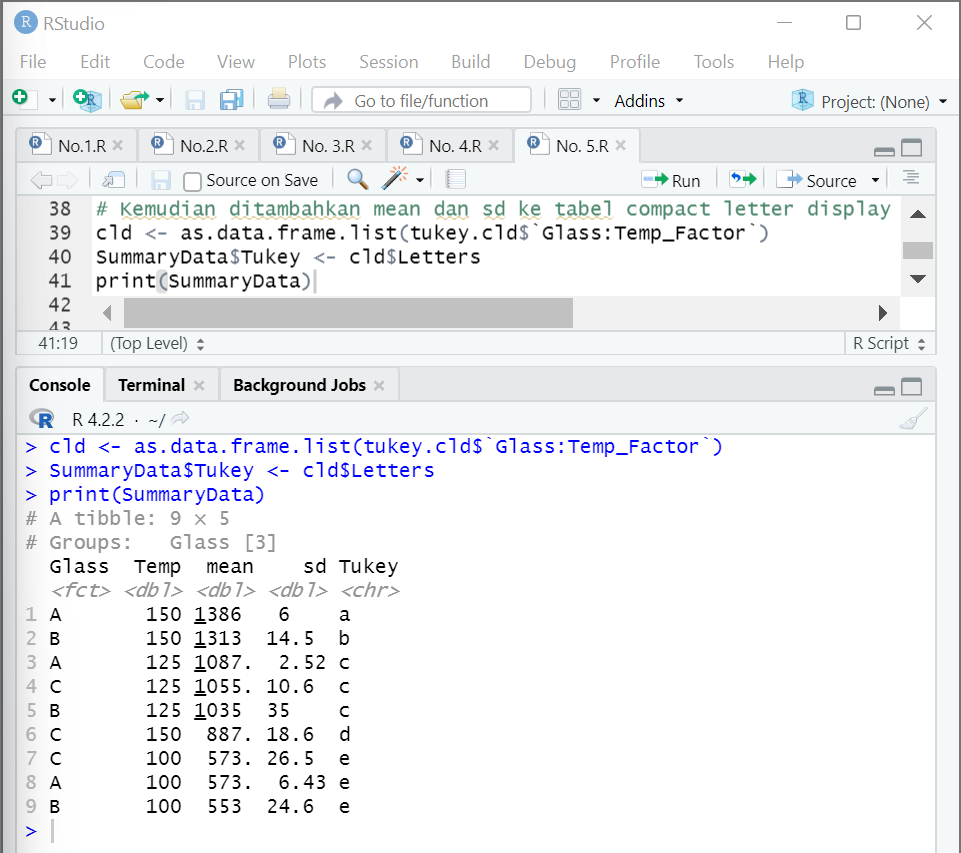Save all open documents icon

click(x=232, y=100)
